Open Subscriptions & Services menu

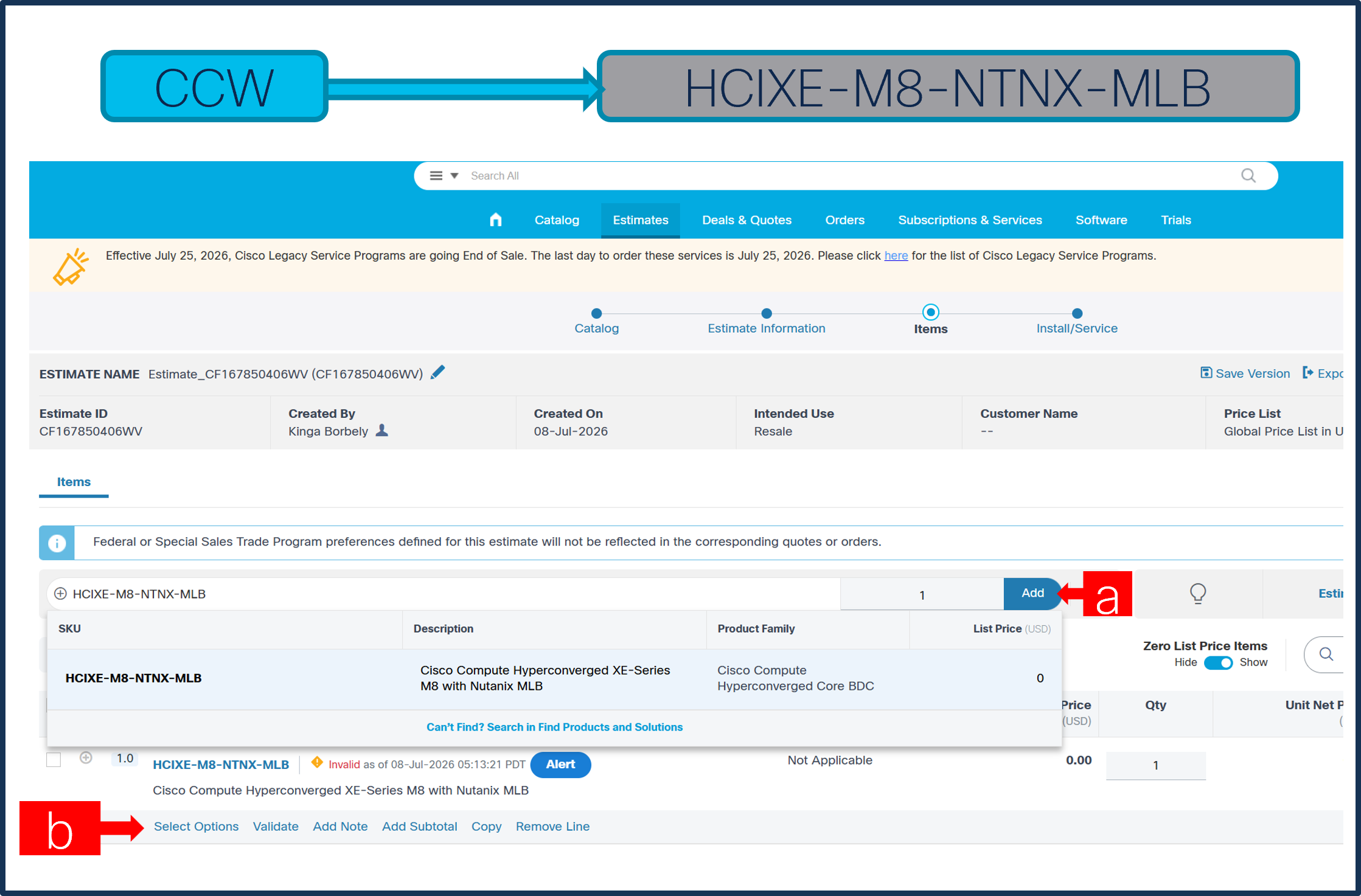970,220
